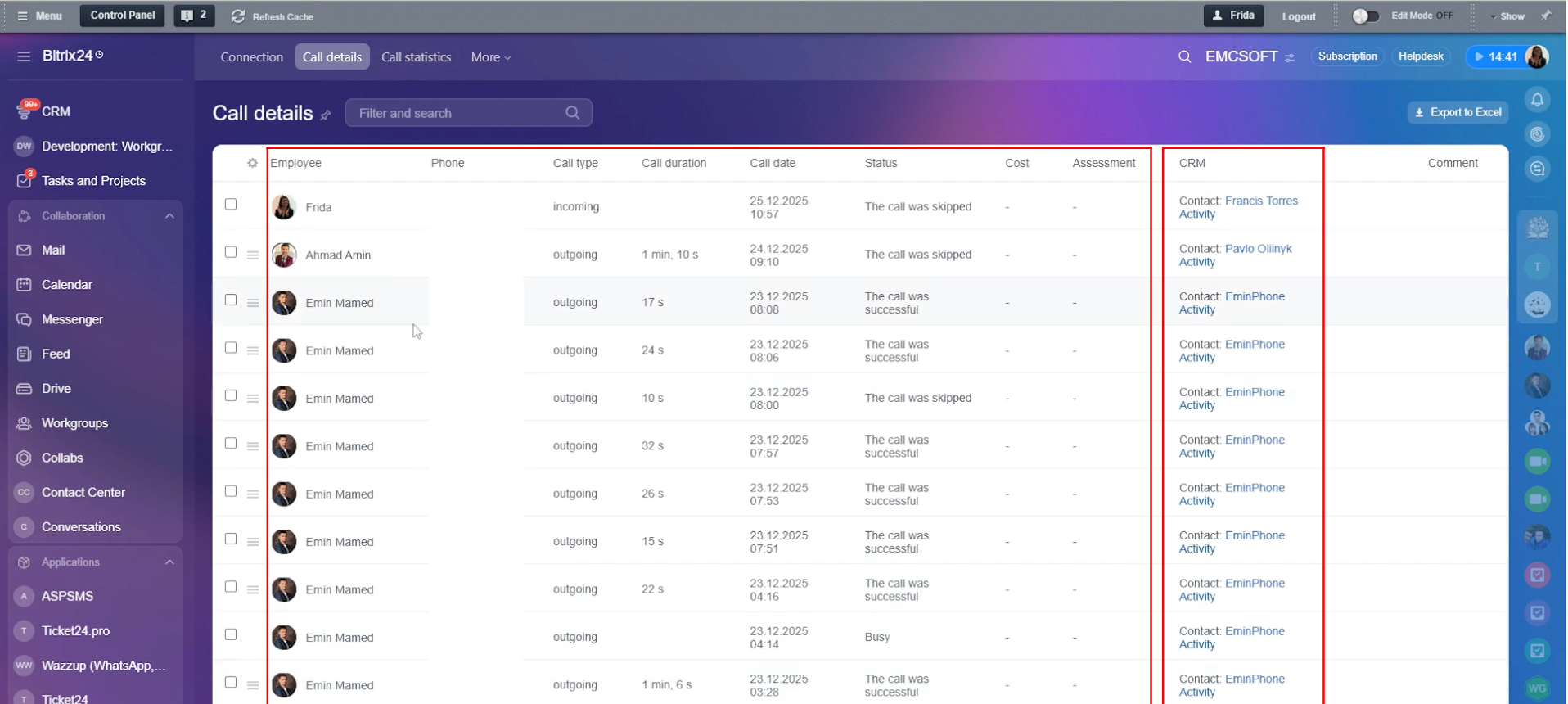1568x704 pixels.
Task: Expand the More dropdown menu
Action: 490,57
